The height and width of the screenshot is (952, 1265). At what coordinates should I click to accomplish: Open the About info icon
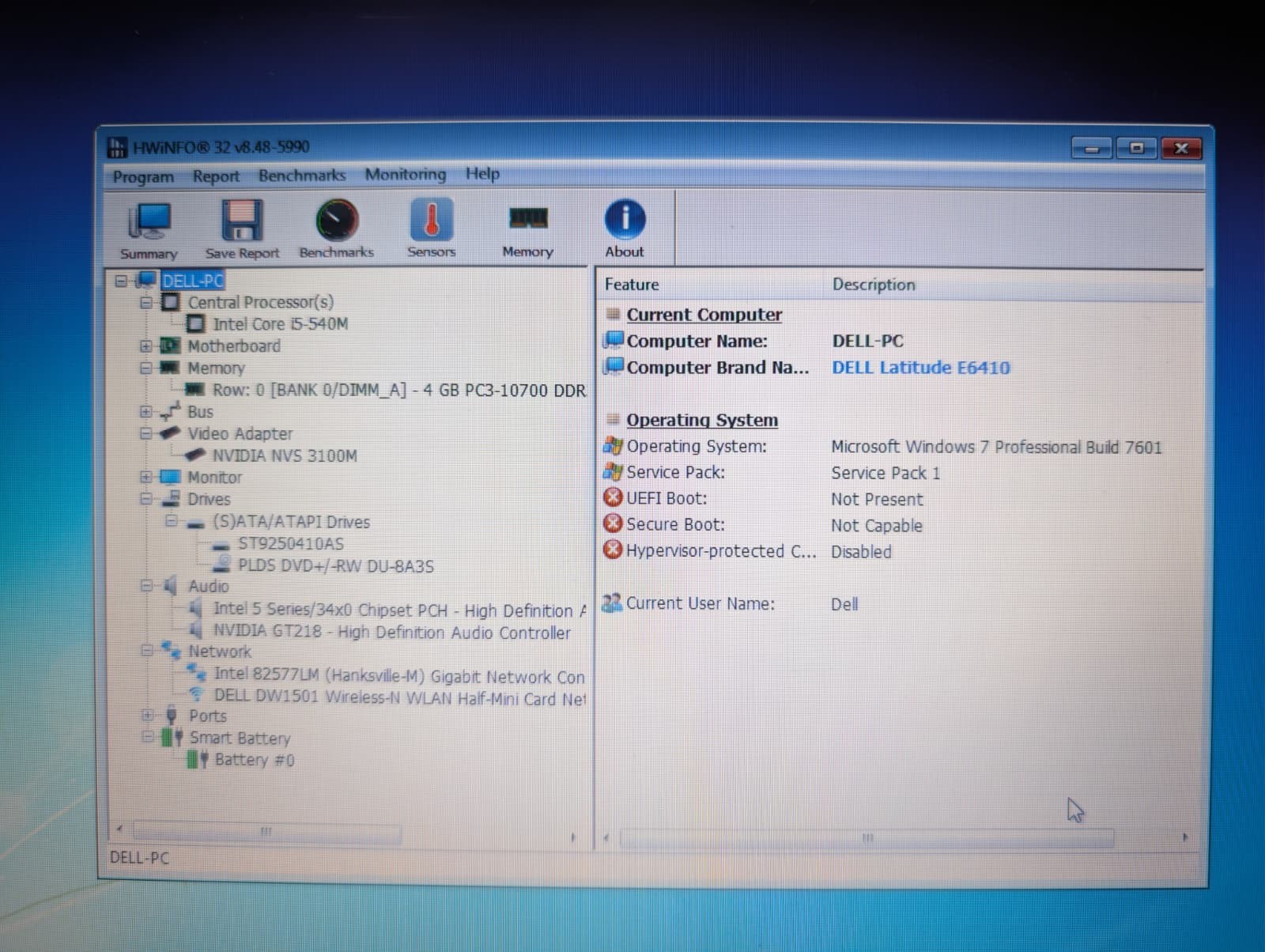coord(625,219)
